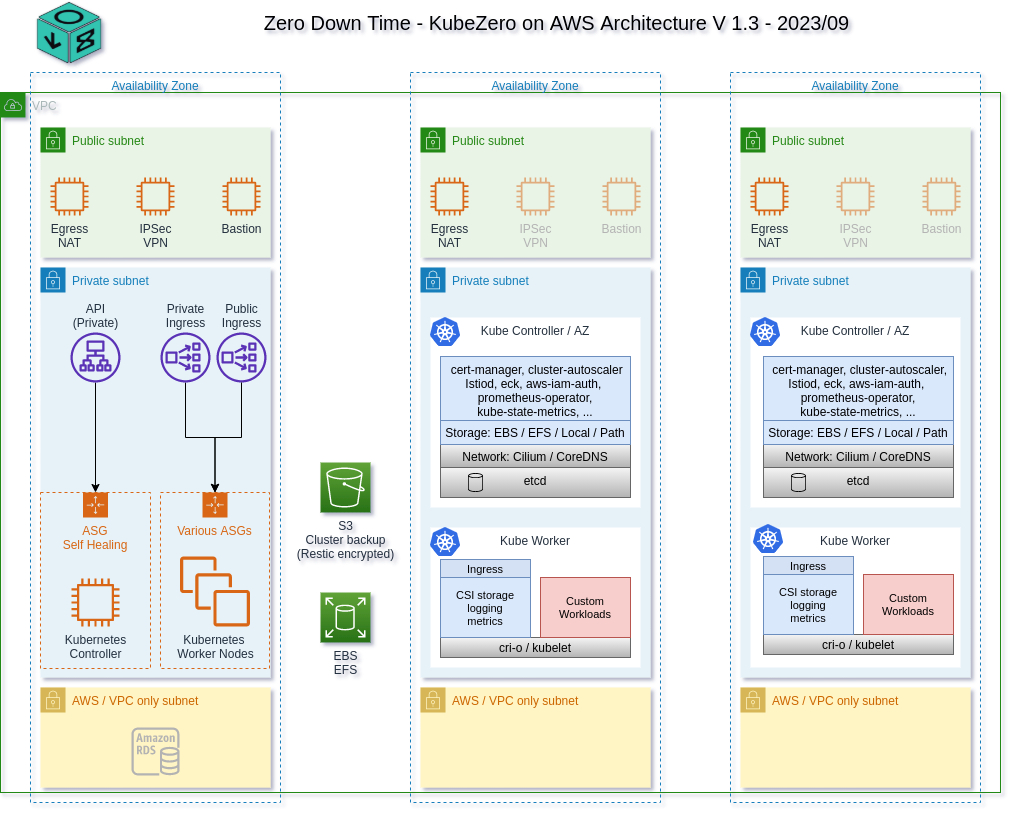Click 'Kube Worker' label in middle zone
This screenshot has height=814, width=1012.
click(x=535, y=541)
